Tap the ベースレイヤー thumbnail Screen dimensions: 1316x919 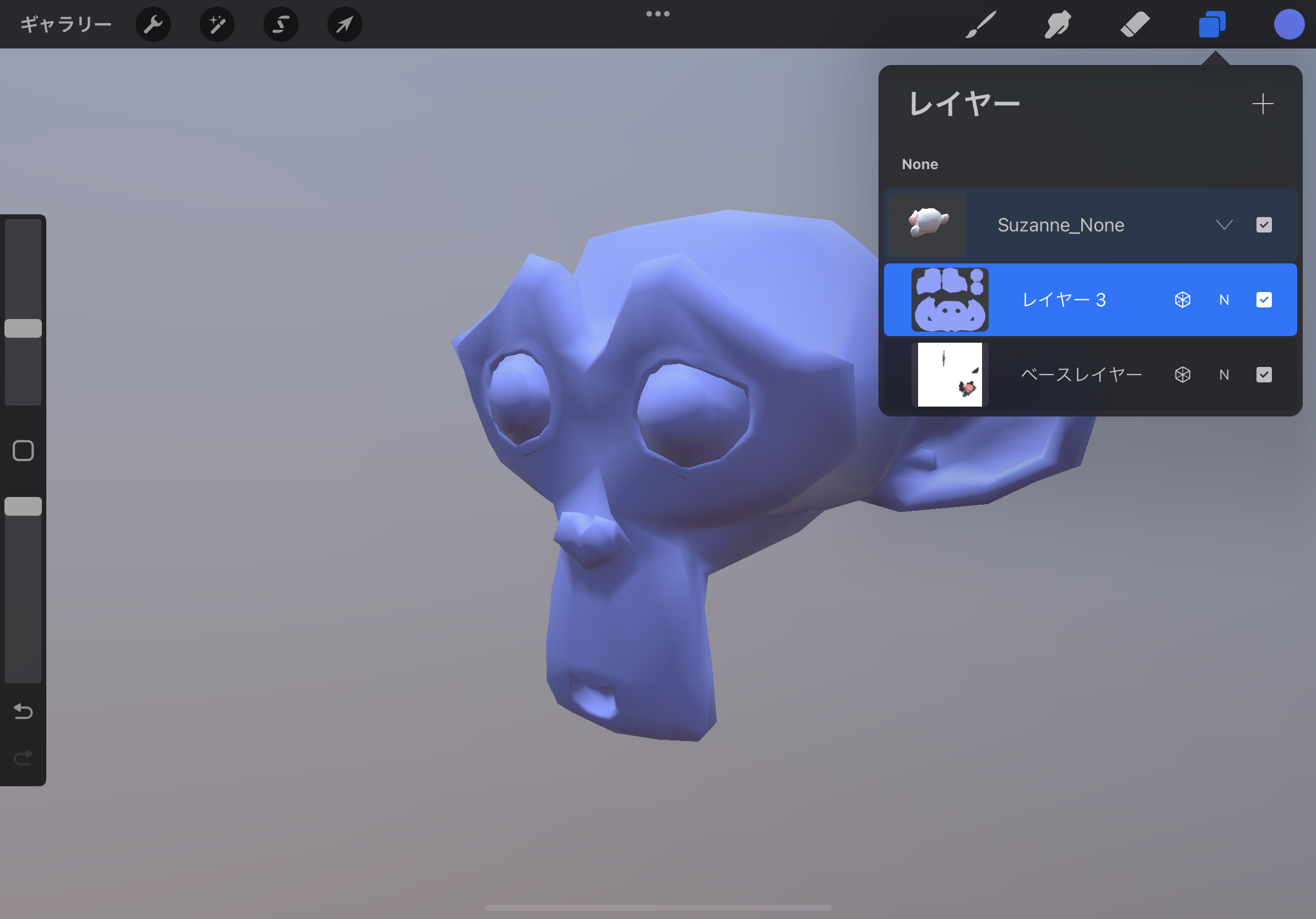(950, 375)
